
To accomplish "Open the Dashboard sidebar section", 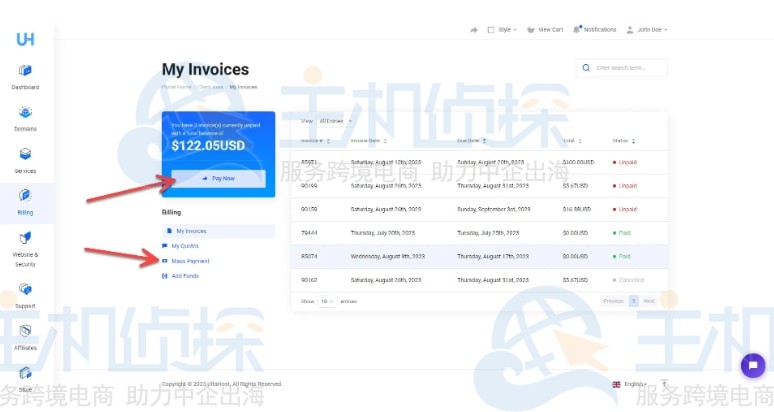I will 25,77.
